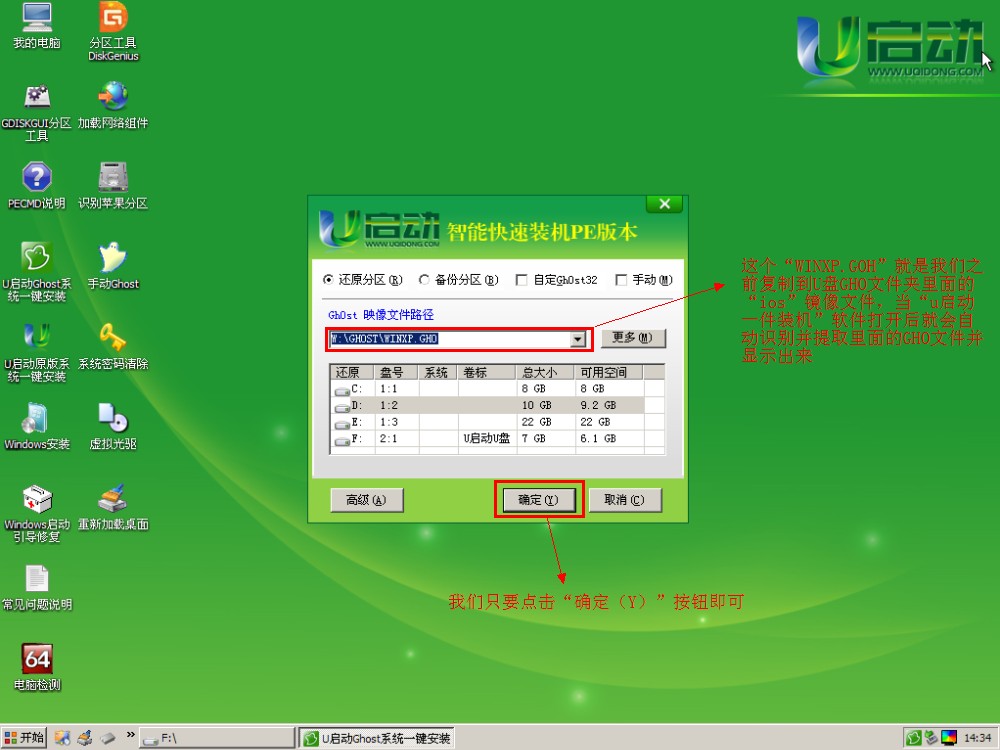Screen dimensions: 1000x750
Task: Select F: U启动U盘 partition row
Action: [x=497, y=438]
